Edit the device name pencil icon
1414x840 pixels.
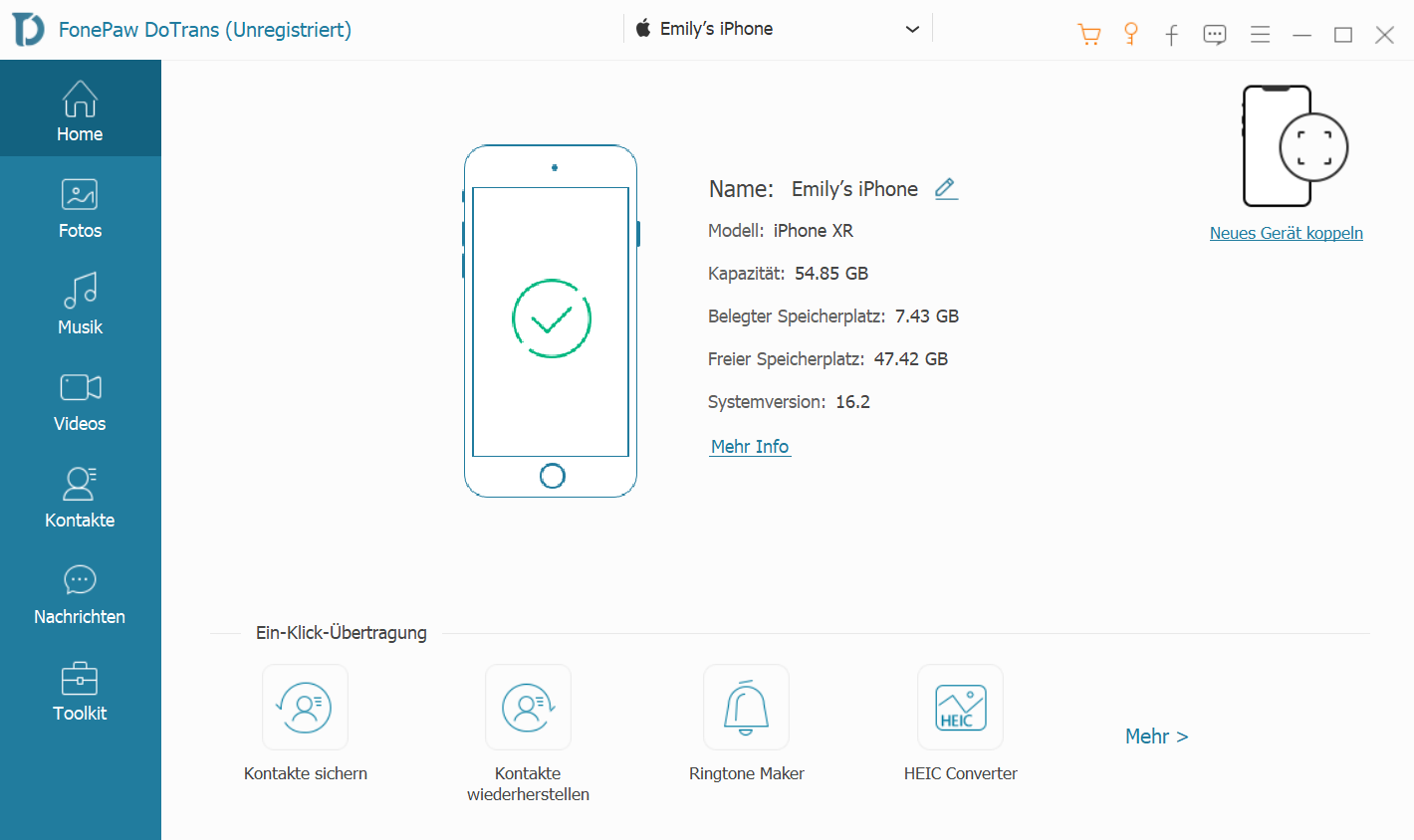tap(946, 188)
